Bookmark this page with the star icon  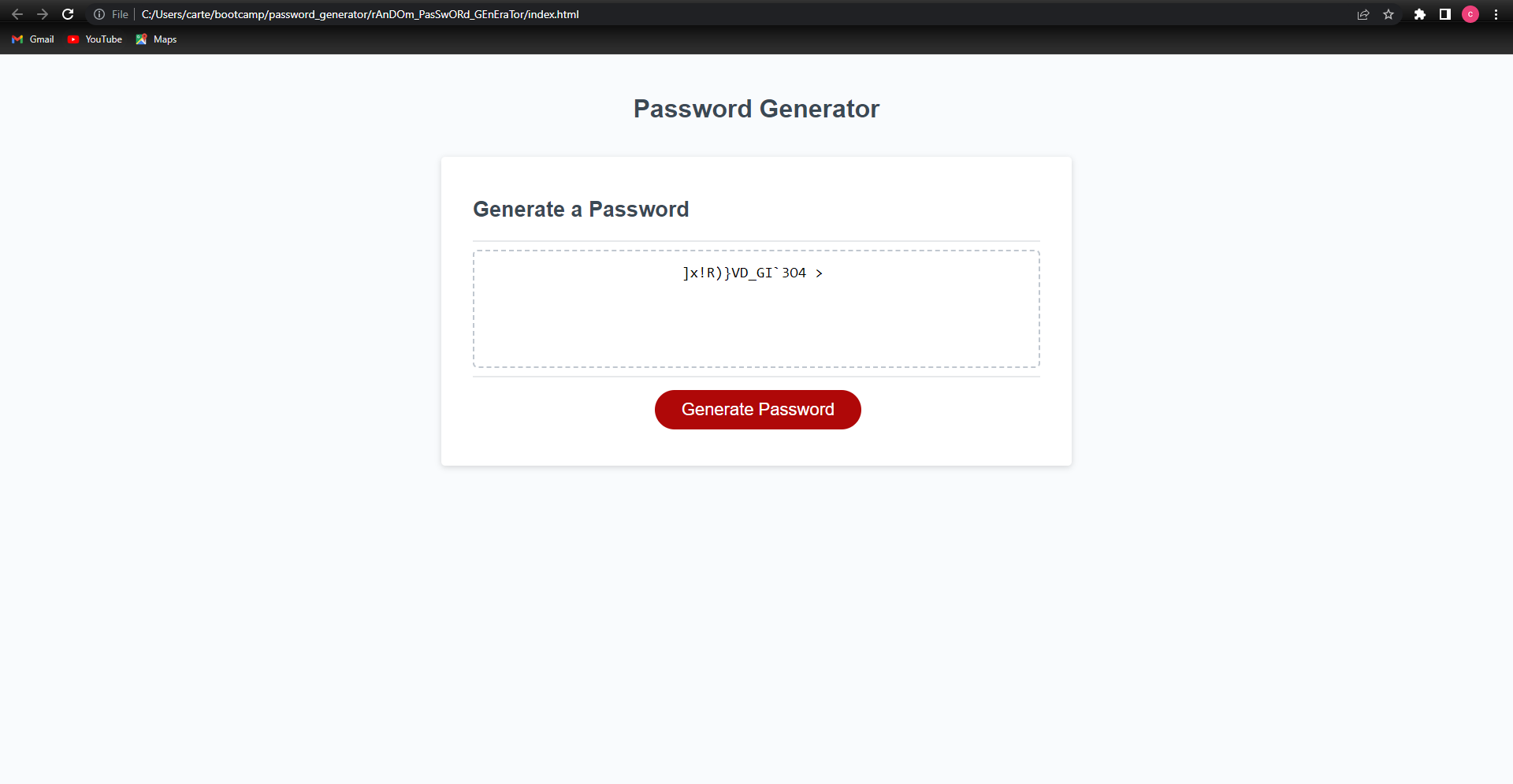(1388, 14)
